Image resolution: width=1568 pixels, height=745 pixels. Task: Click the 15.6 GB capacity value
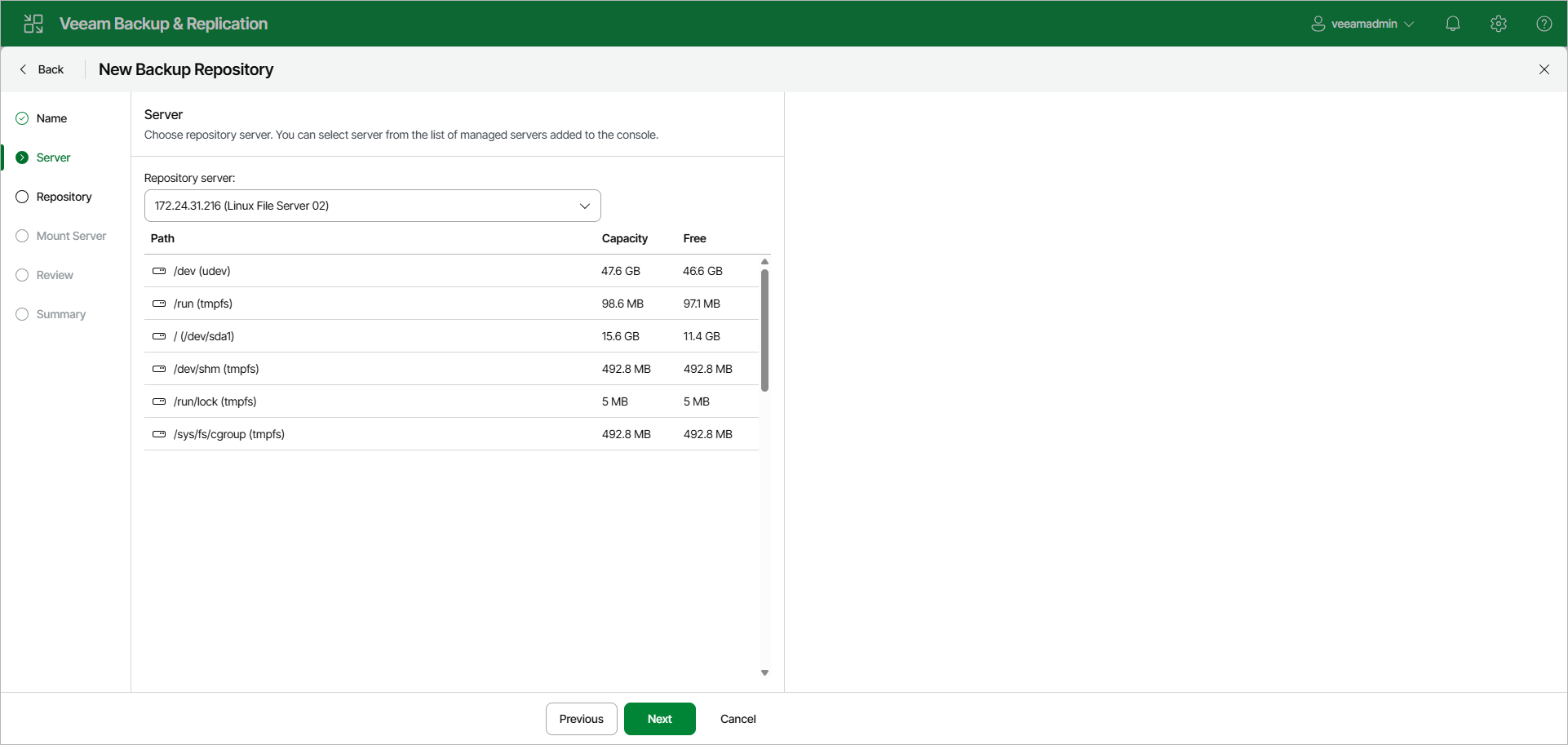621,336
